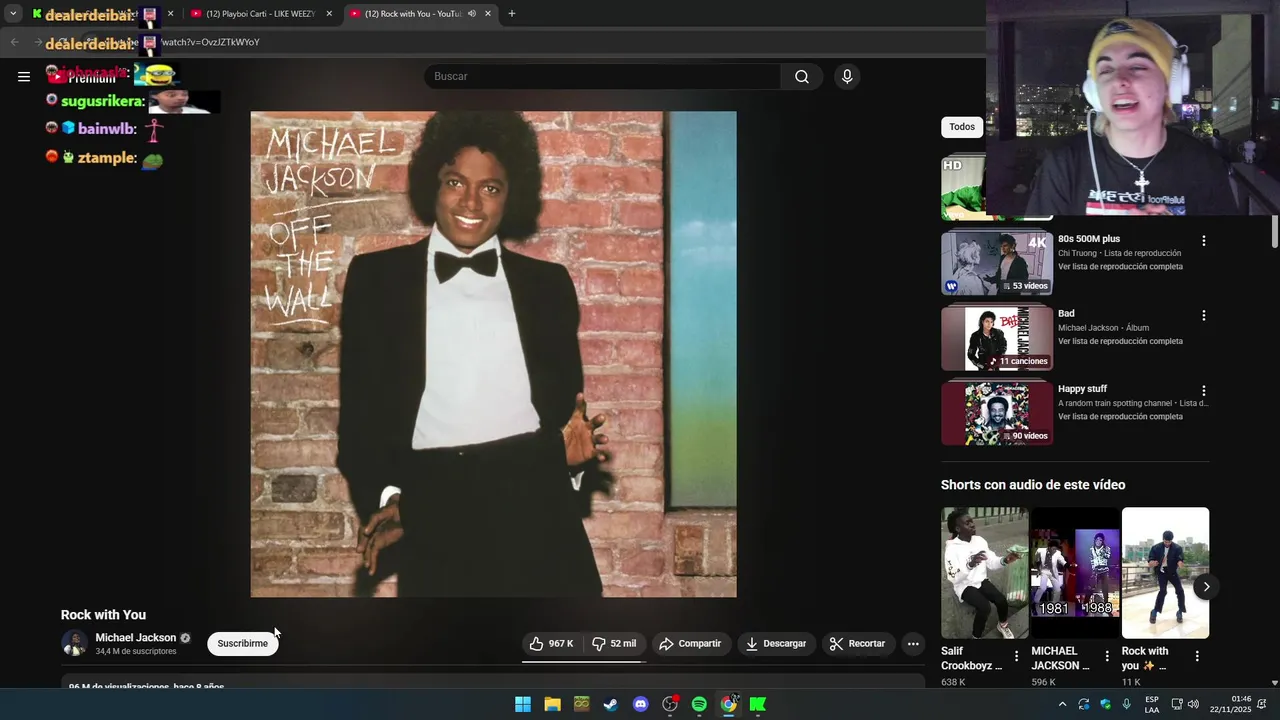
Task: Open Michael Jackson channel avatar
Action: (x=74, y=644)
